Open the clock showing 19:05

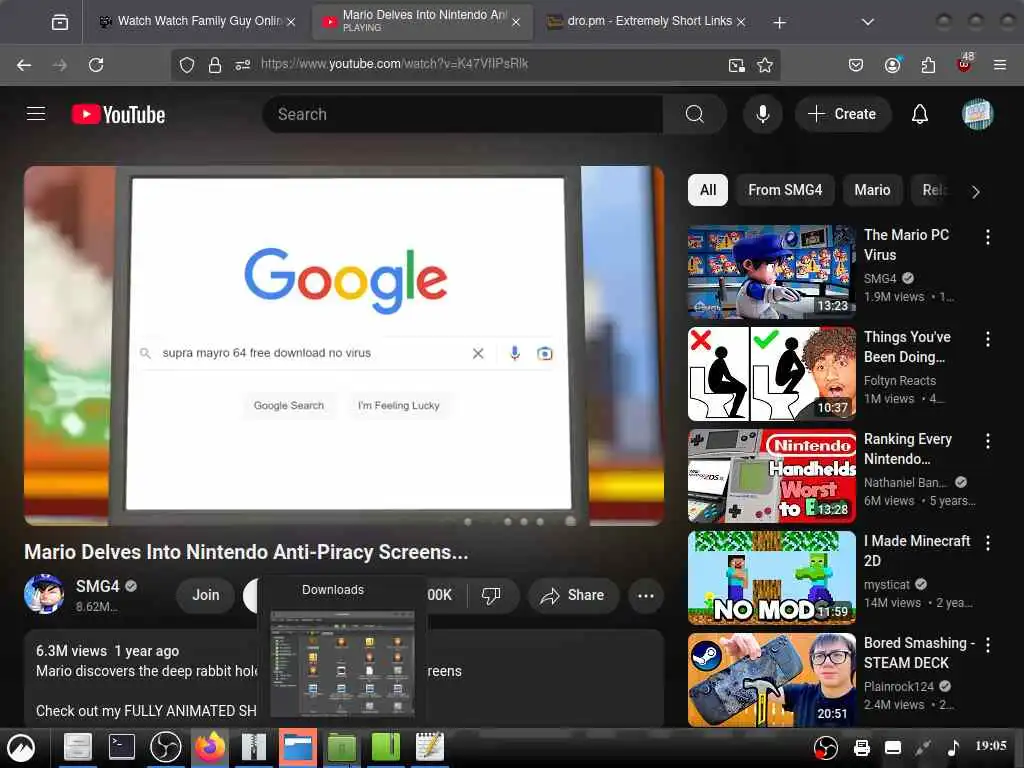pos(991,745)
